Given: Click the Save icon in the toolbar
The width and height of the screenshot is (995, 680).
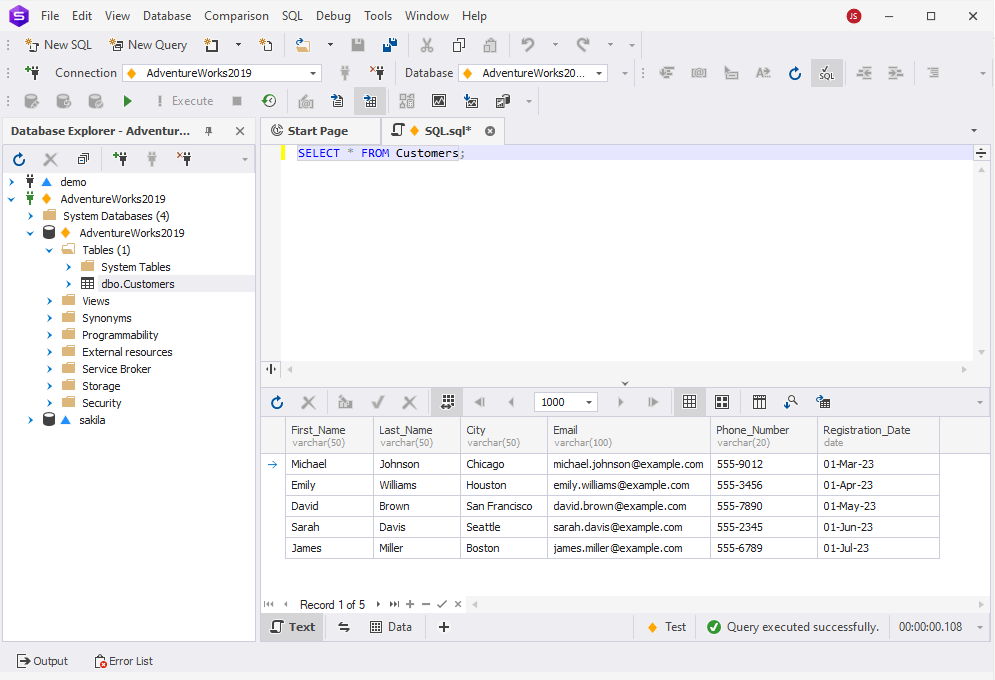Looking at the screenshot, I should pyautogui.click(x=358, y=45).
